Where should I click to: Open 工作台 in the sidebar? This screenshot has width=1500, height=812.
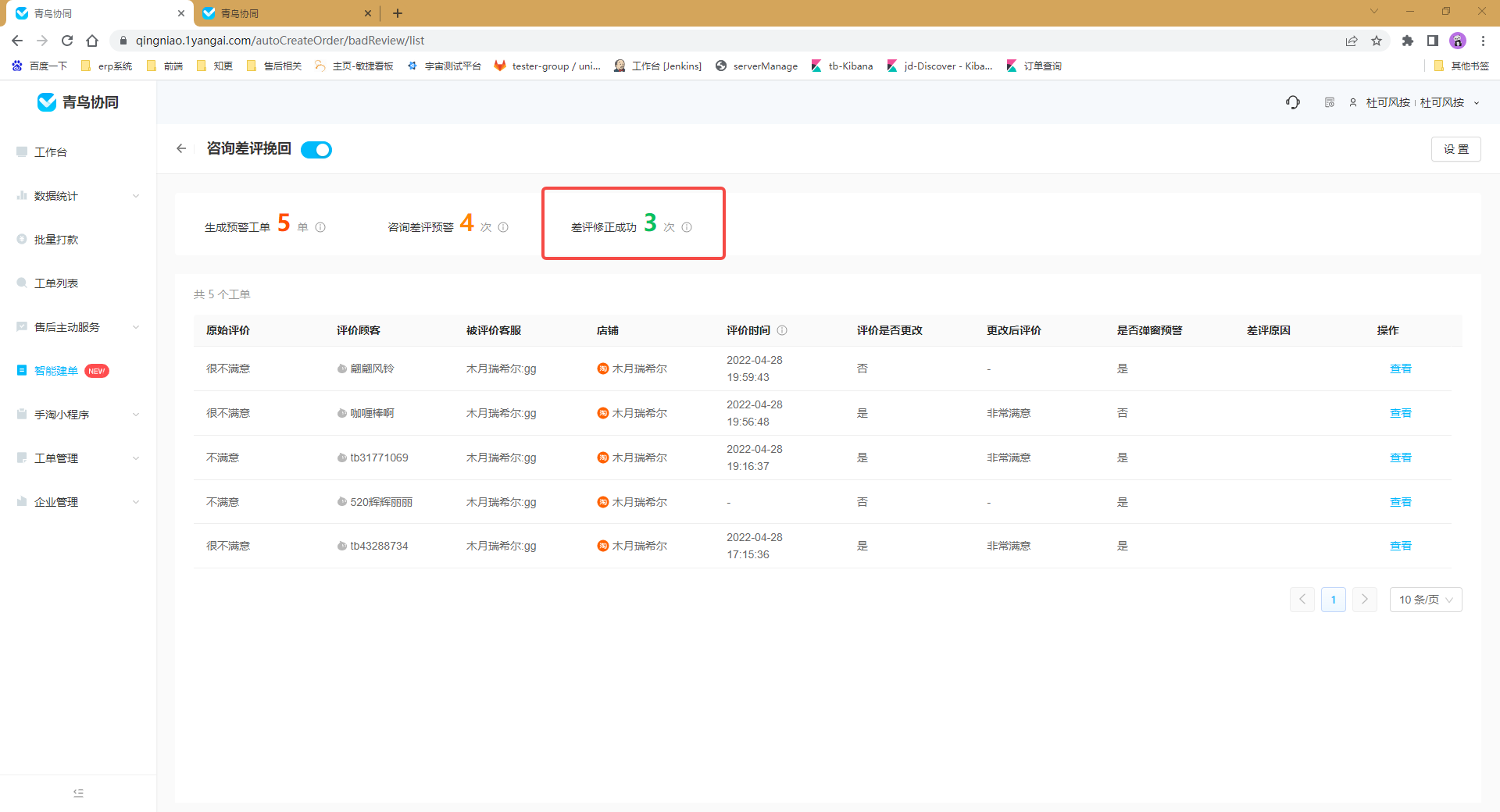[x=51, y=152]
